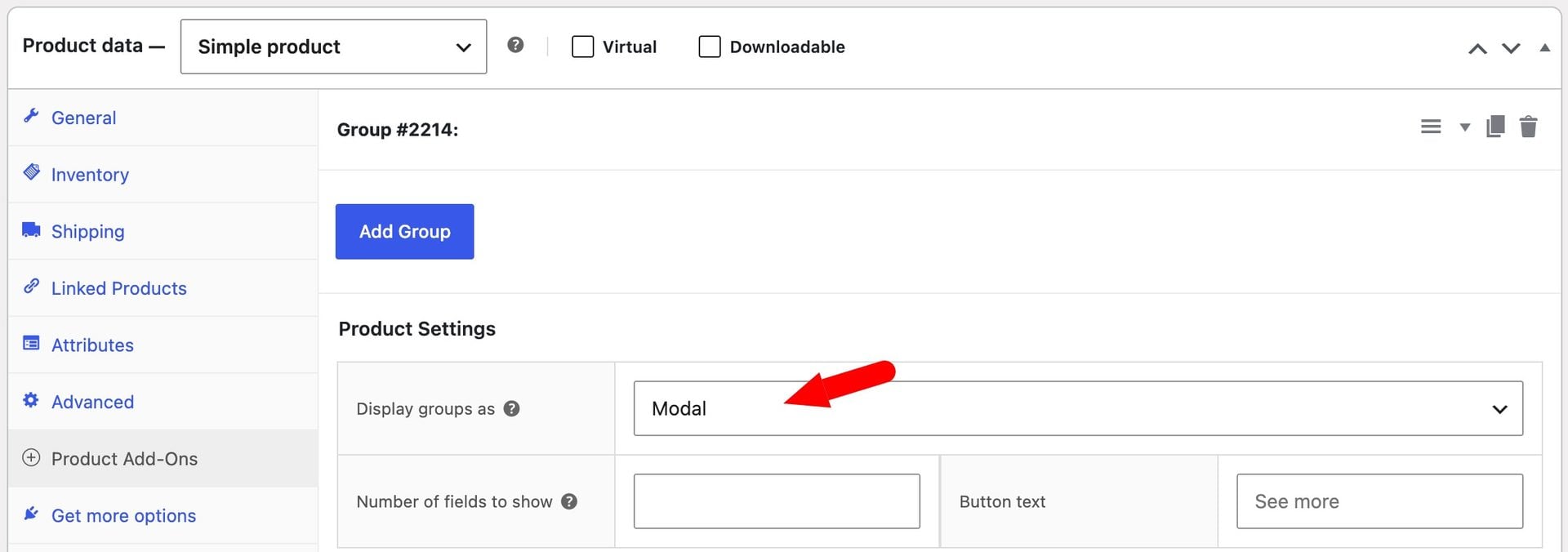Image resolution: width=1568 pixels, height=552 pixels.
Task: Focus the Number of fields to show input
Action: 777,501
